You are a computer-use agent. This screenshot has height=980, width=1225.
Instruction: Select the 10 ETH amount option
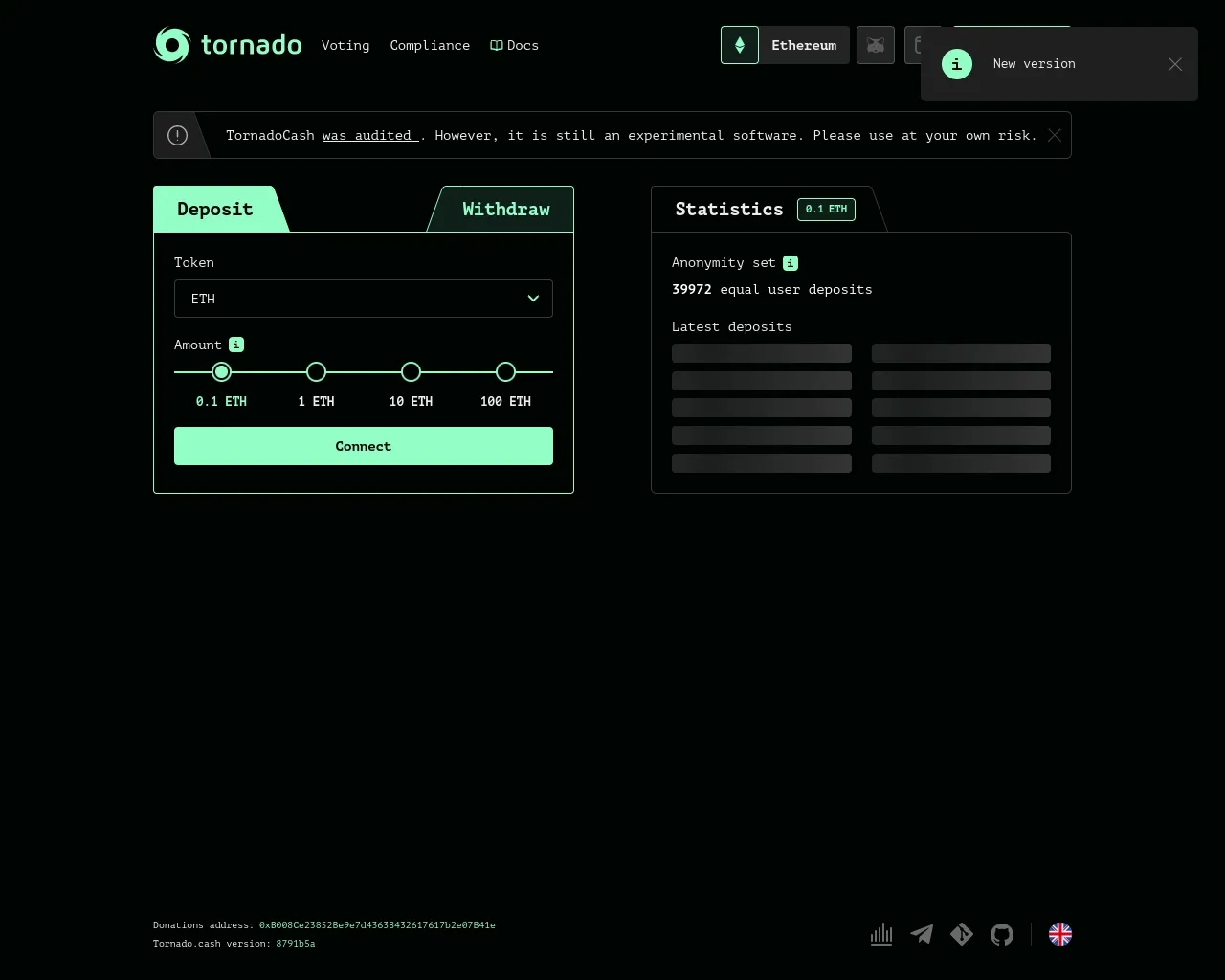[x=411, y=372]
